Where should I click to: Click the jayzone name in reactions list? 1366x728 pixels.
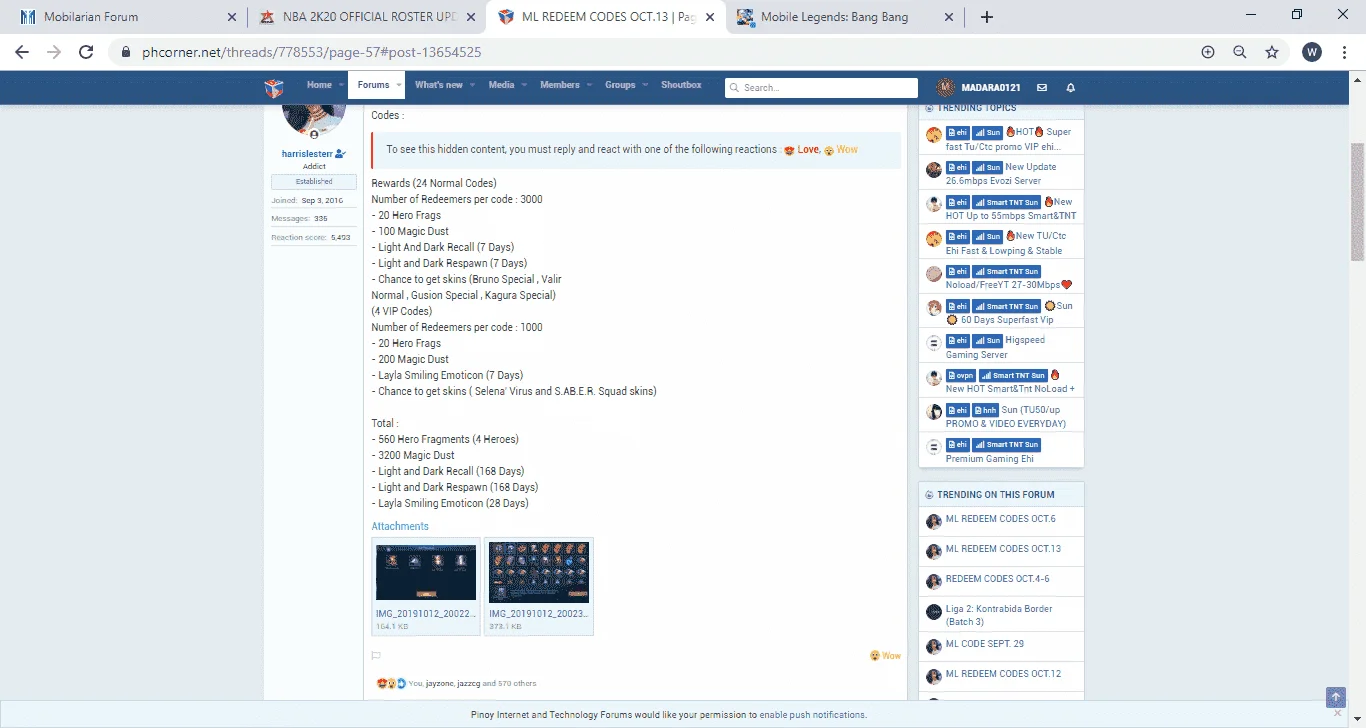(x=438, y=684)
